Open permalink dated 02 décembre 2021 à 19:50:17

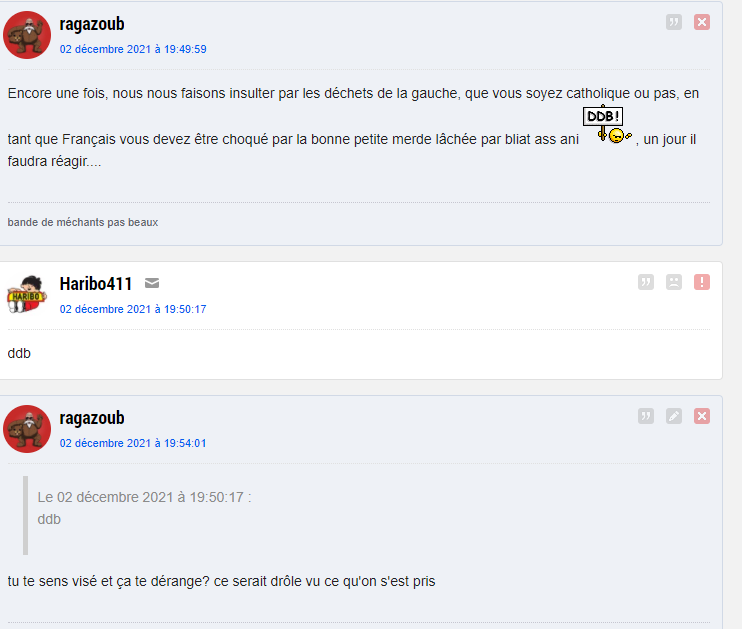pos(133,309)
